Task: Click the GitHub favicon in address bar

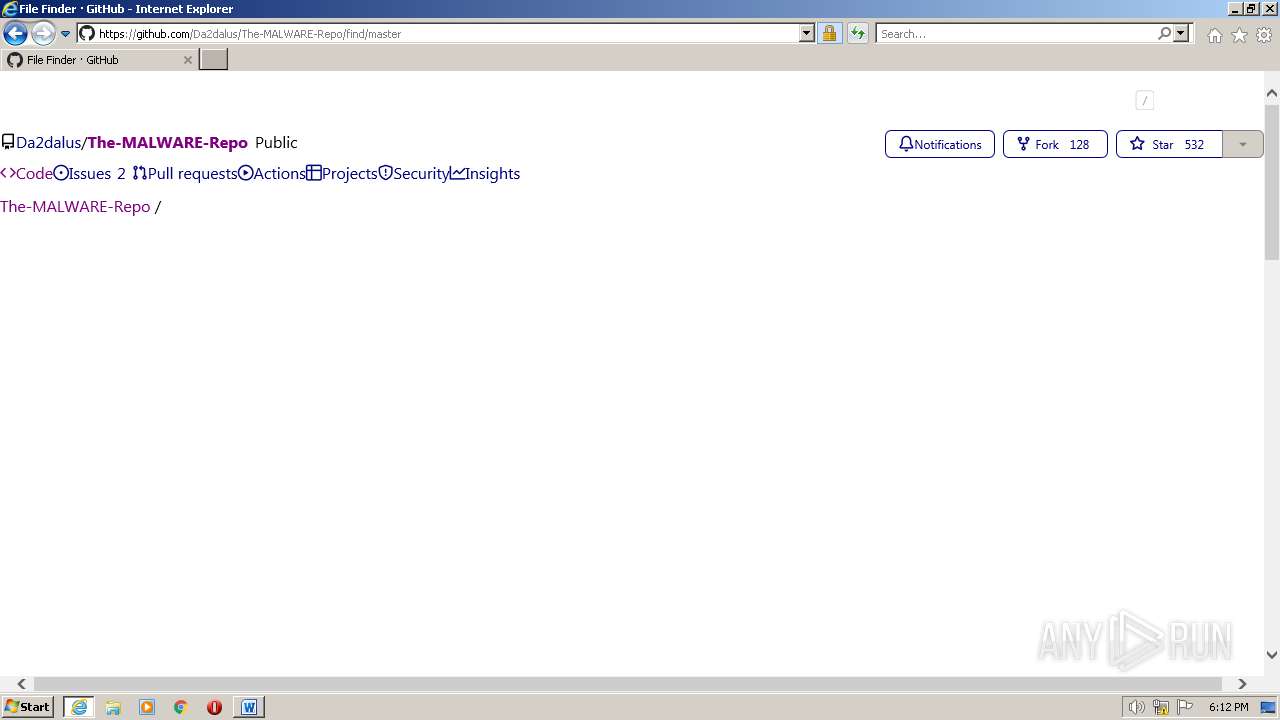Action: click(x=87, y=33)
